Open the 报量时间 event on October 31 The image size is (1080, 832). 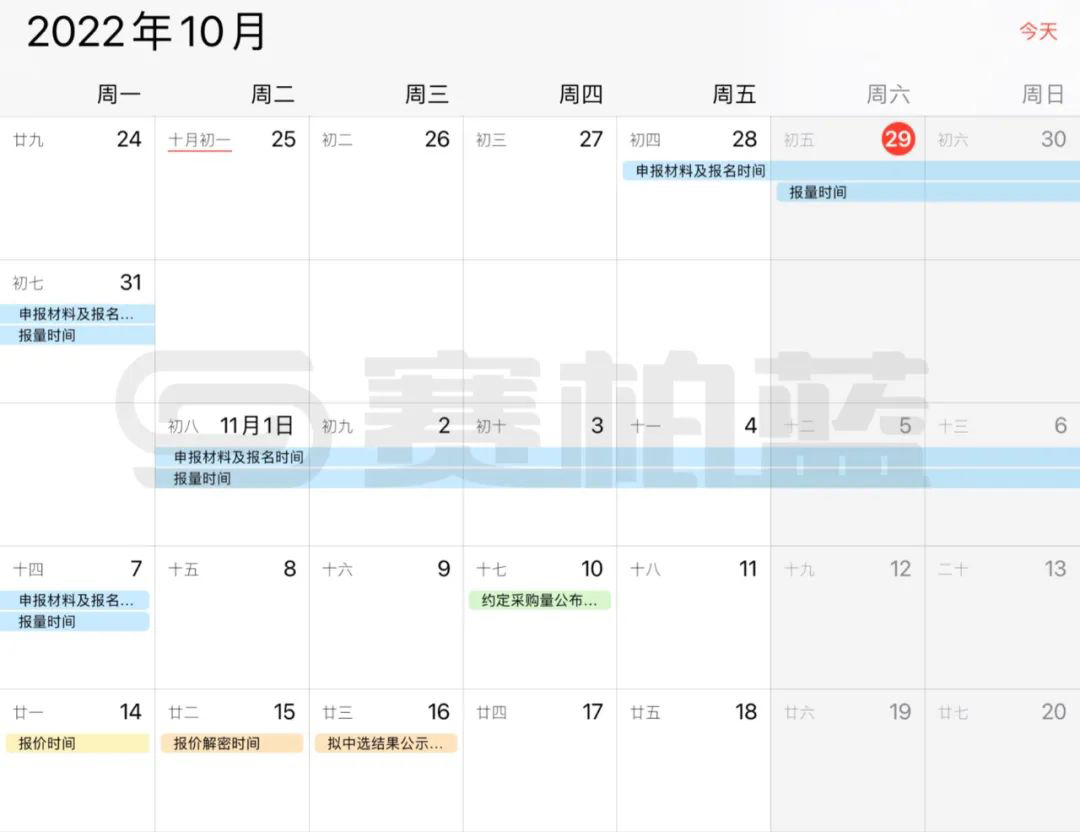tap(77, 335)
